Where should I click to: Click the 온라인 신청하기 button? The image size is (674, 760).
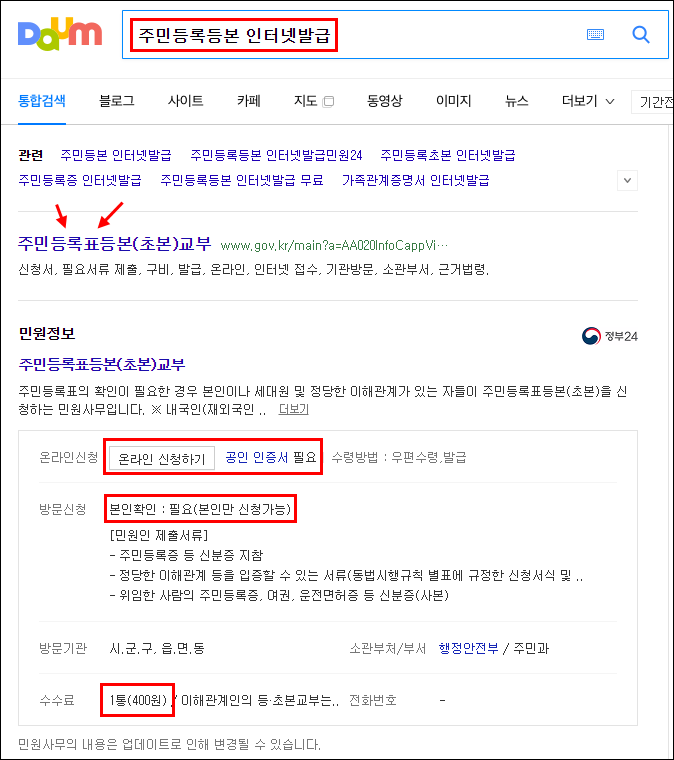click(162, 459)
